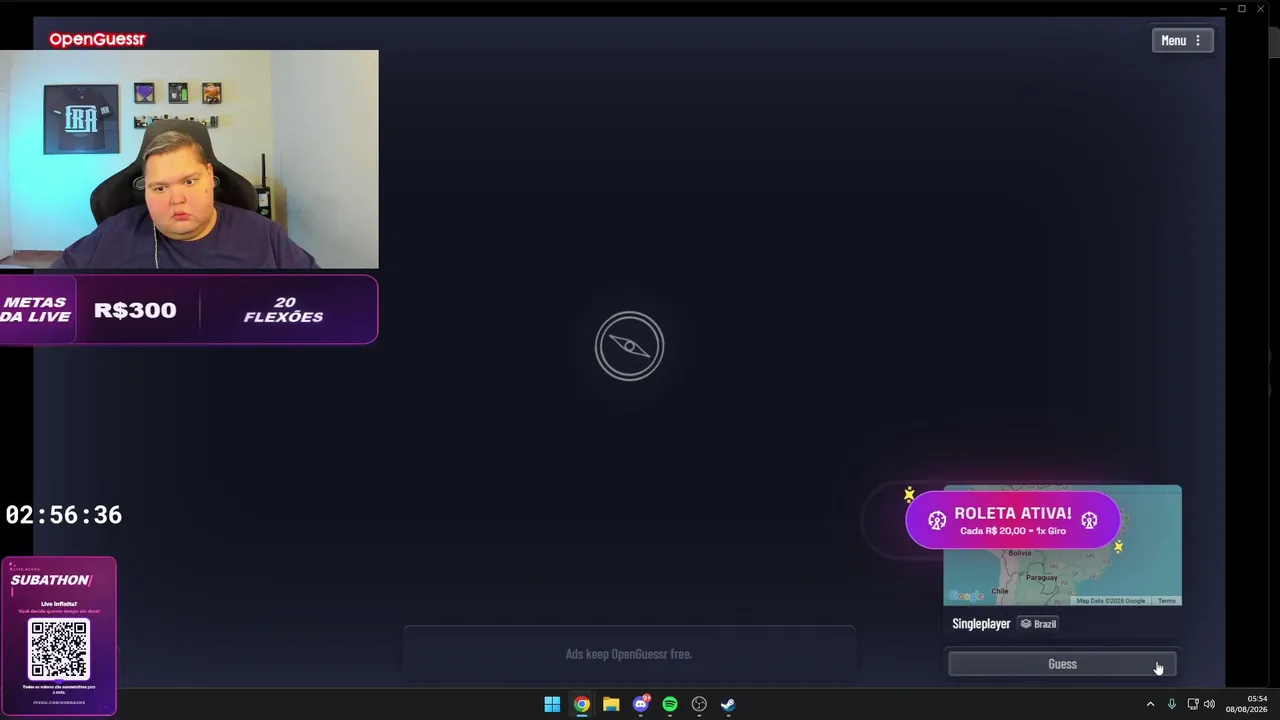Screen dimensions: 1280x720
Task: Open the Windows Start menu
Action: 552,704
